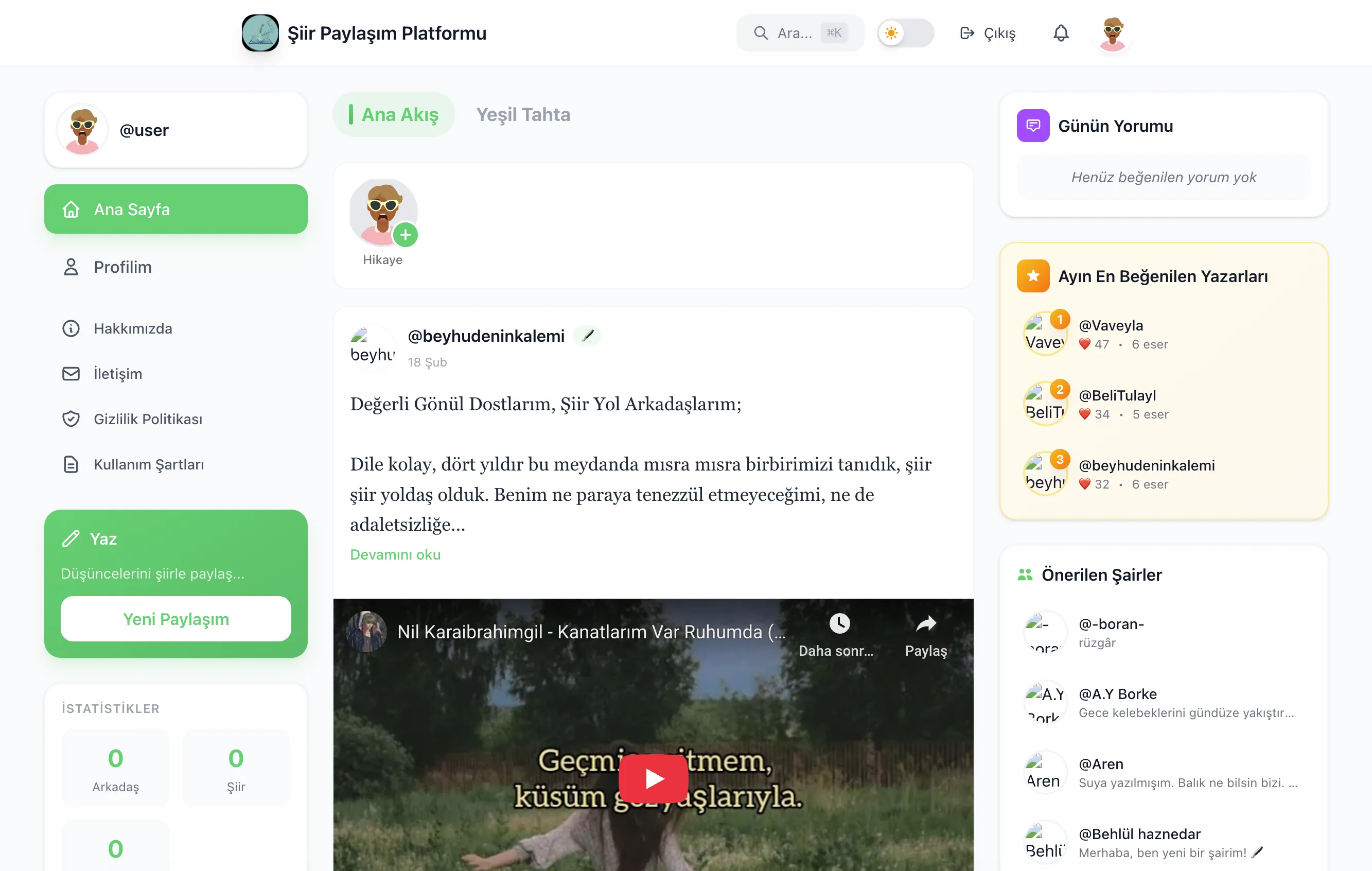The image size is (1372, 871).
Task: Click the platform logo icon
Action: point(260,33)
